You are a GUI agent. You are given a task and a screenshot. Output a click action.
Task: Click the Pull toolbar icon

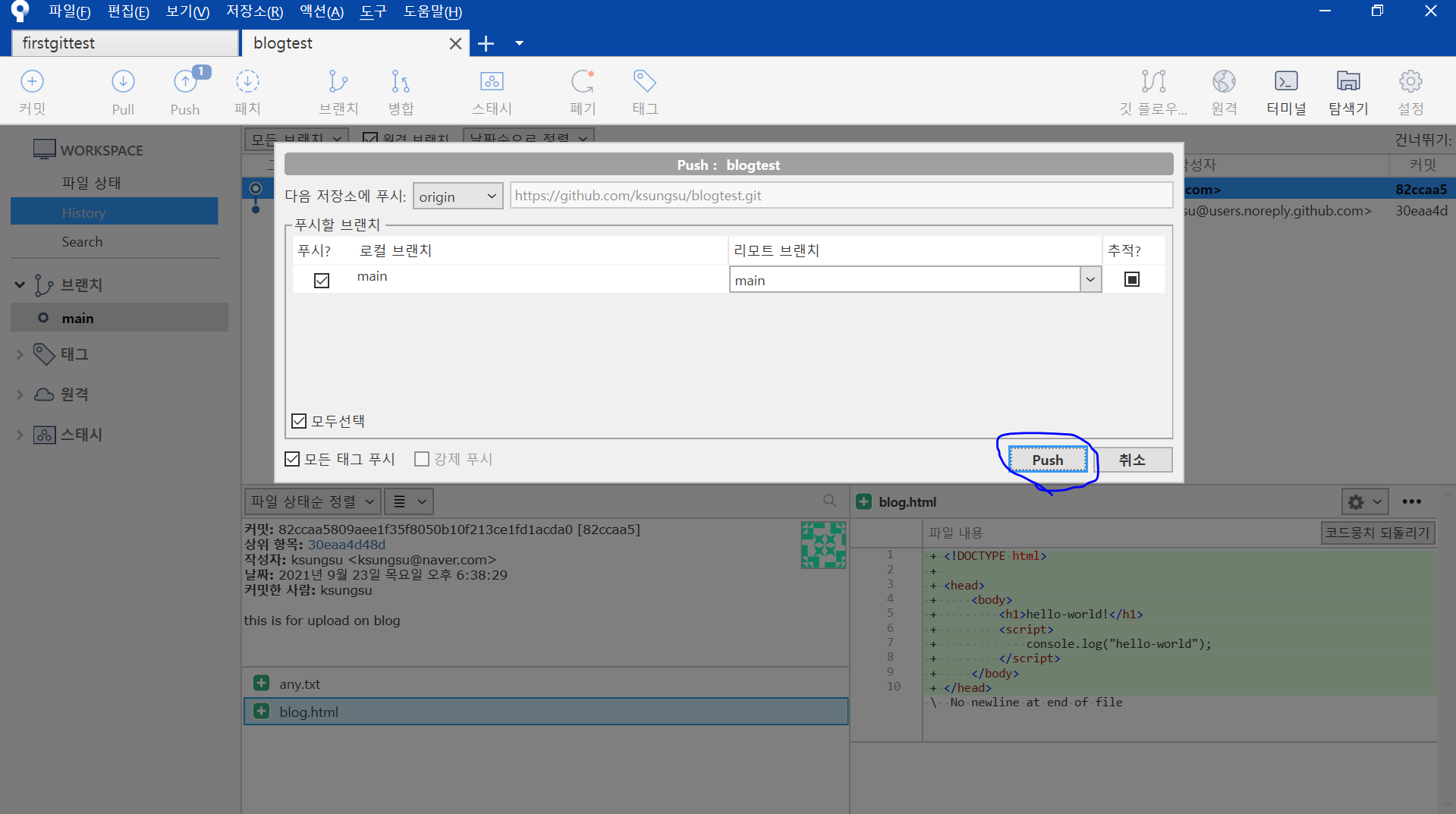point(123,81)
